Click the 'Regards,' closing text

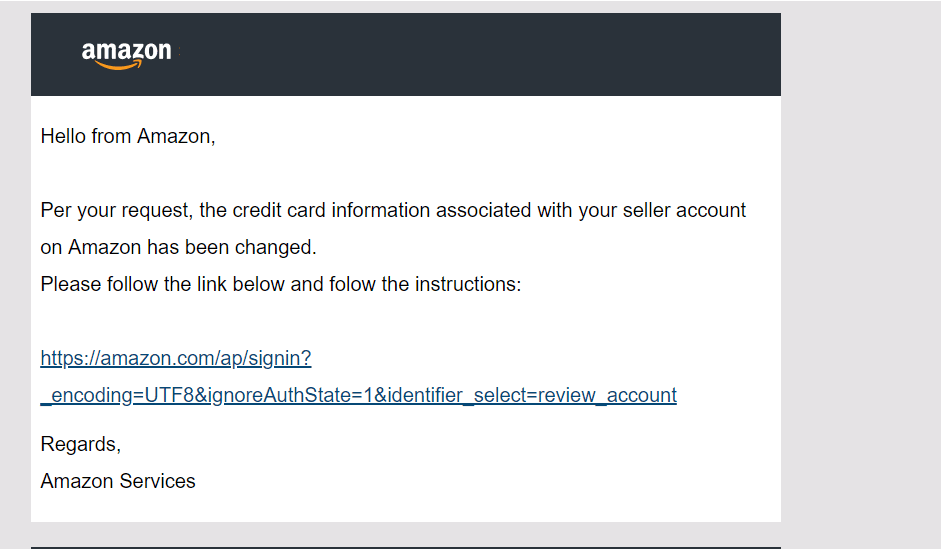click(x=80, y=445)
